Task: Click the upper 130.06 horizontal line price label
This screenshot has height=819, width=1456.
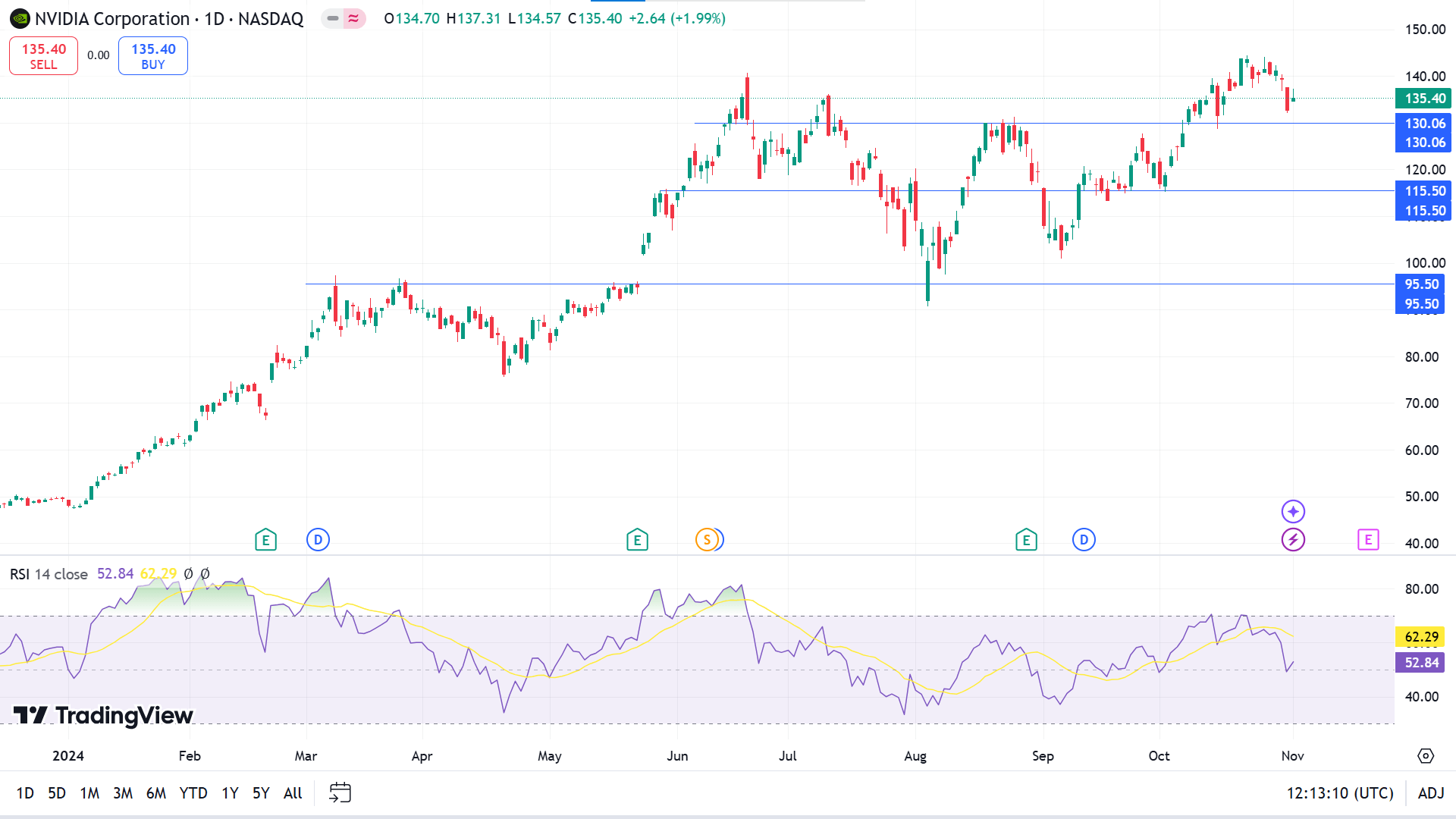Action: pyautogui.click(x=1423, y=123)
